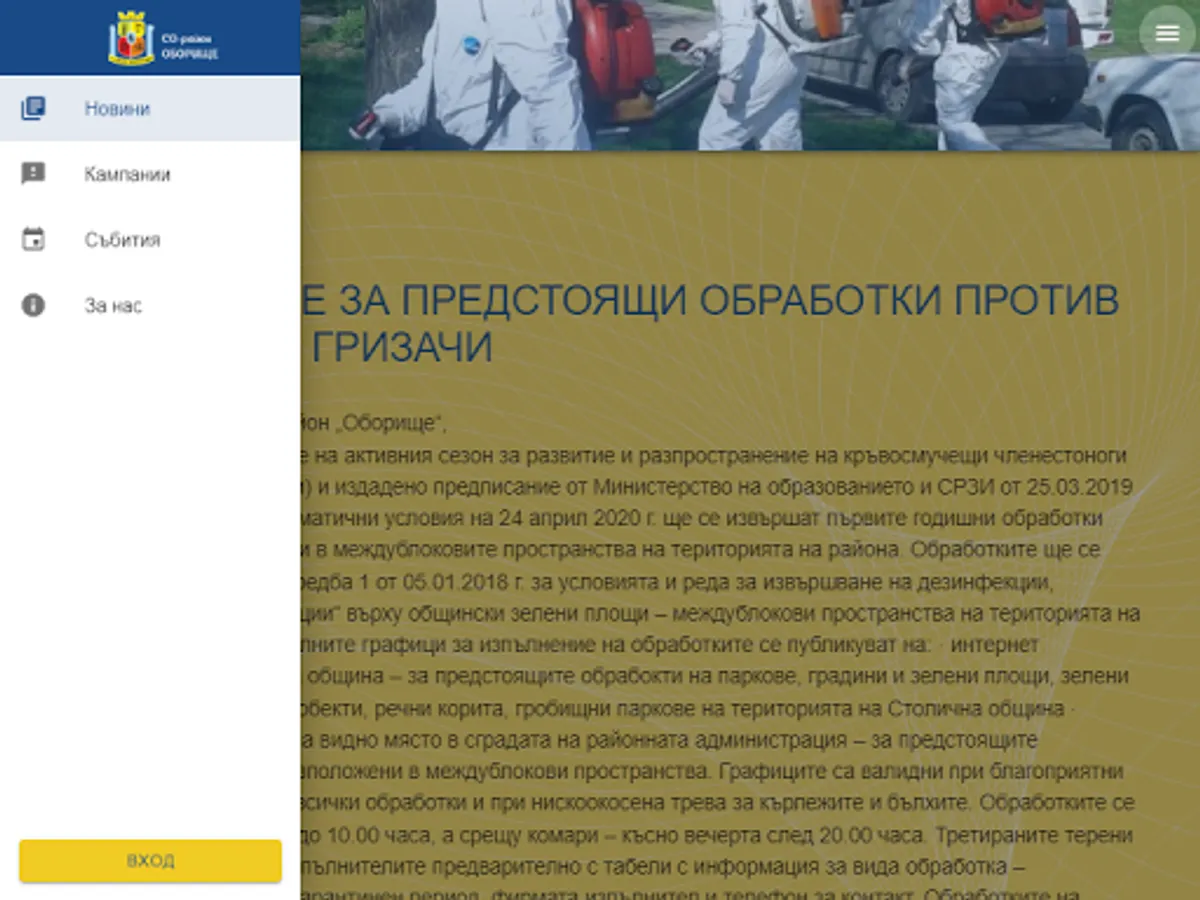Click the article headline ending in ГРИЗАЧИ
1200x900 pixels.
[710, 324]
